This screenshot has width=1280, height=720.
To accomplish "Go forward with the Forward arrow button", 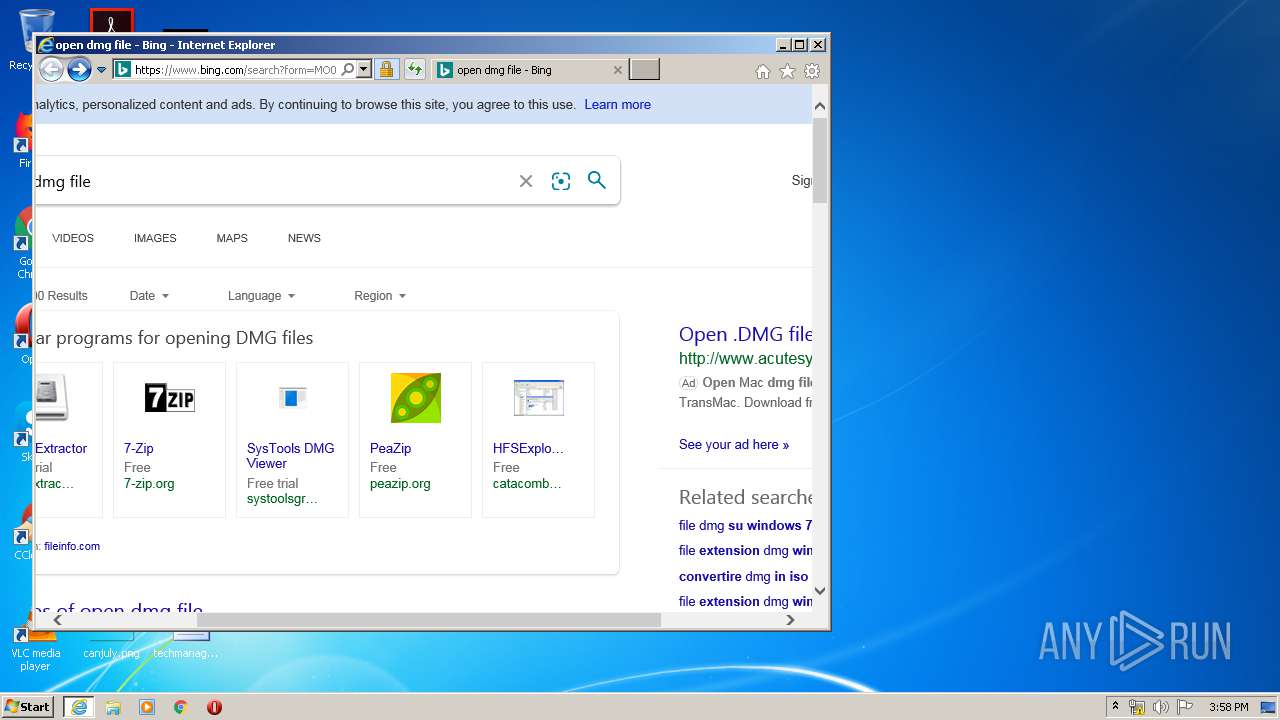I will tap(79, 69).
